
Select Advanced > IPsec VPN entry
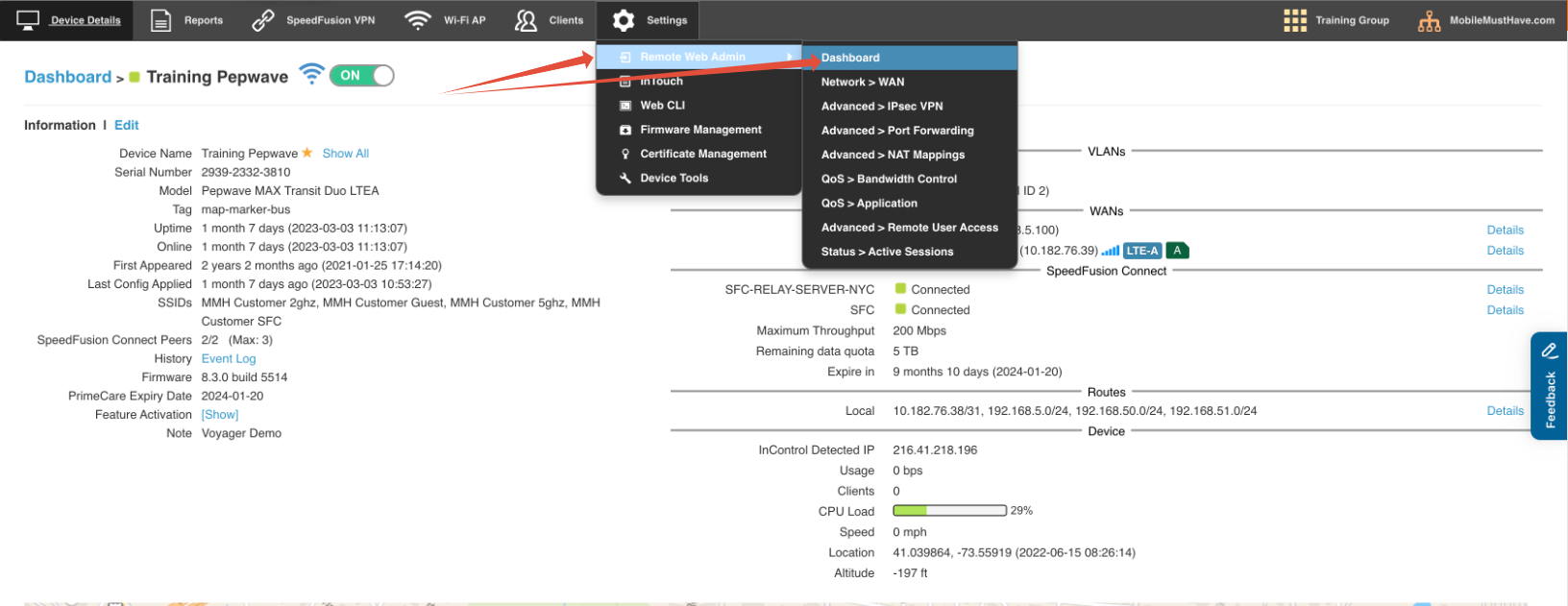910,106
